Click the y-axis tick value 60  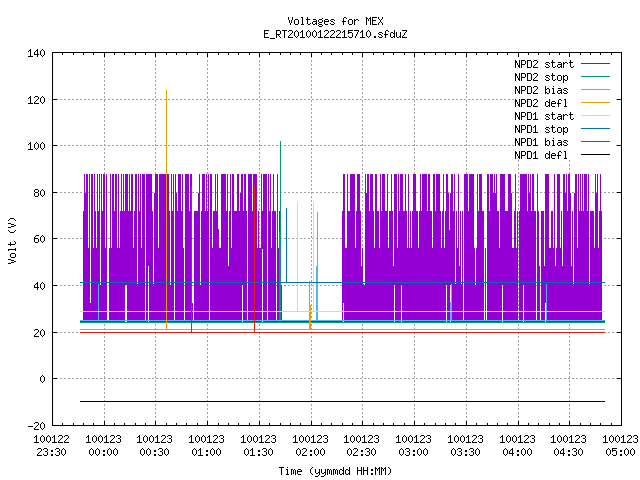pyautogui.click(x=39, y=239)
